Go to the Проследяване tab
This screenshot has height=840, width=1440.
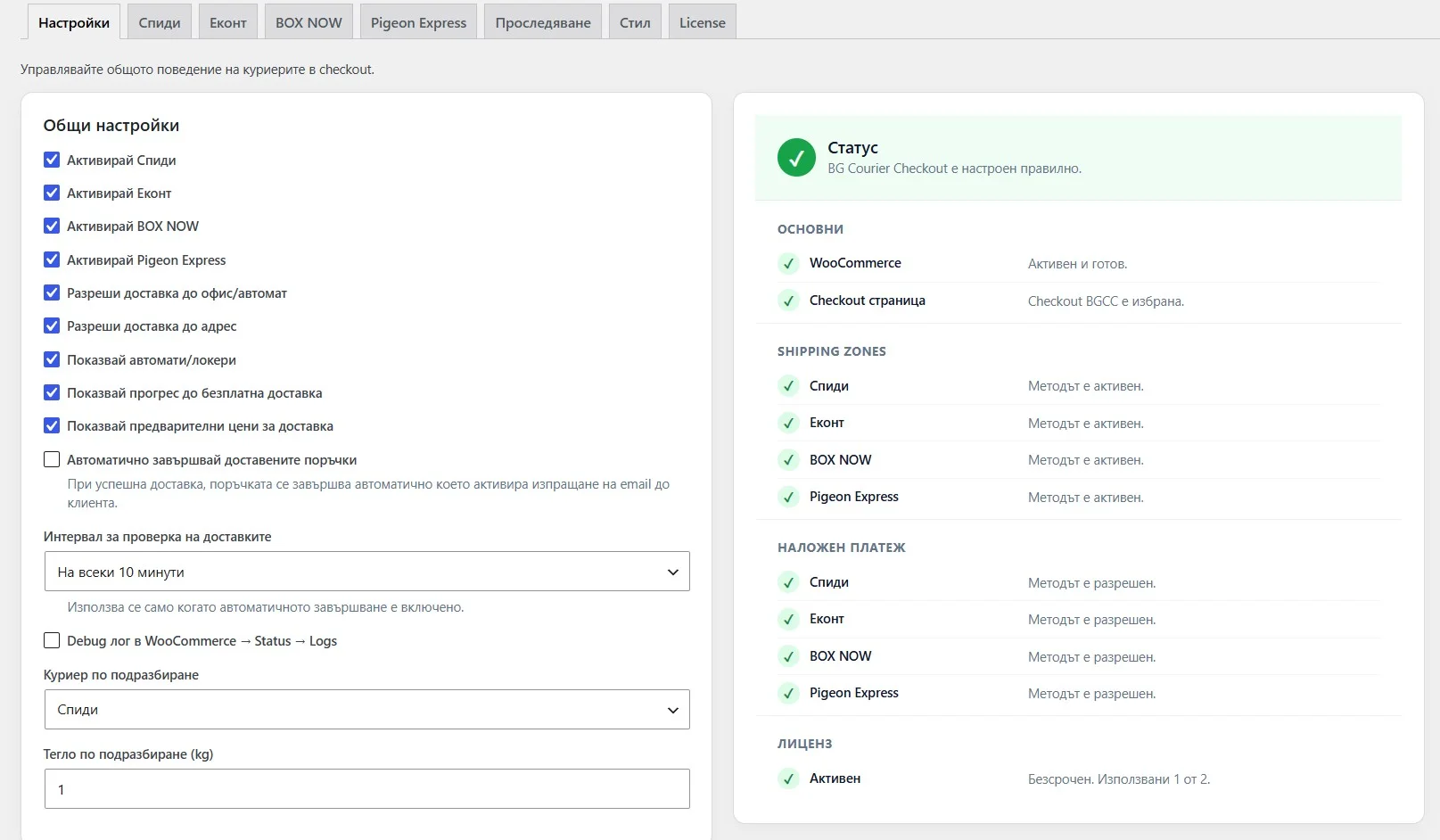click(543, 22)
